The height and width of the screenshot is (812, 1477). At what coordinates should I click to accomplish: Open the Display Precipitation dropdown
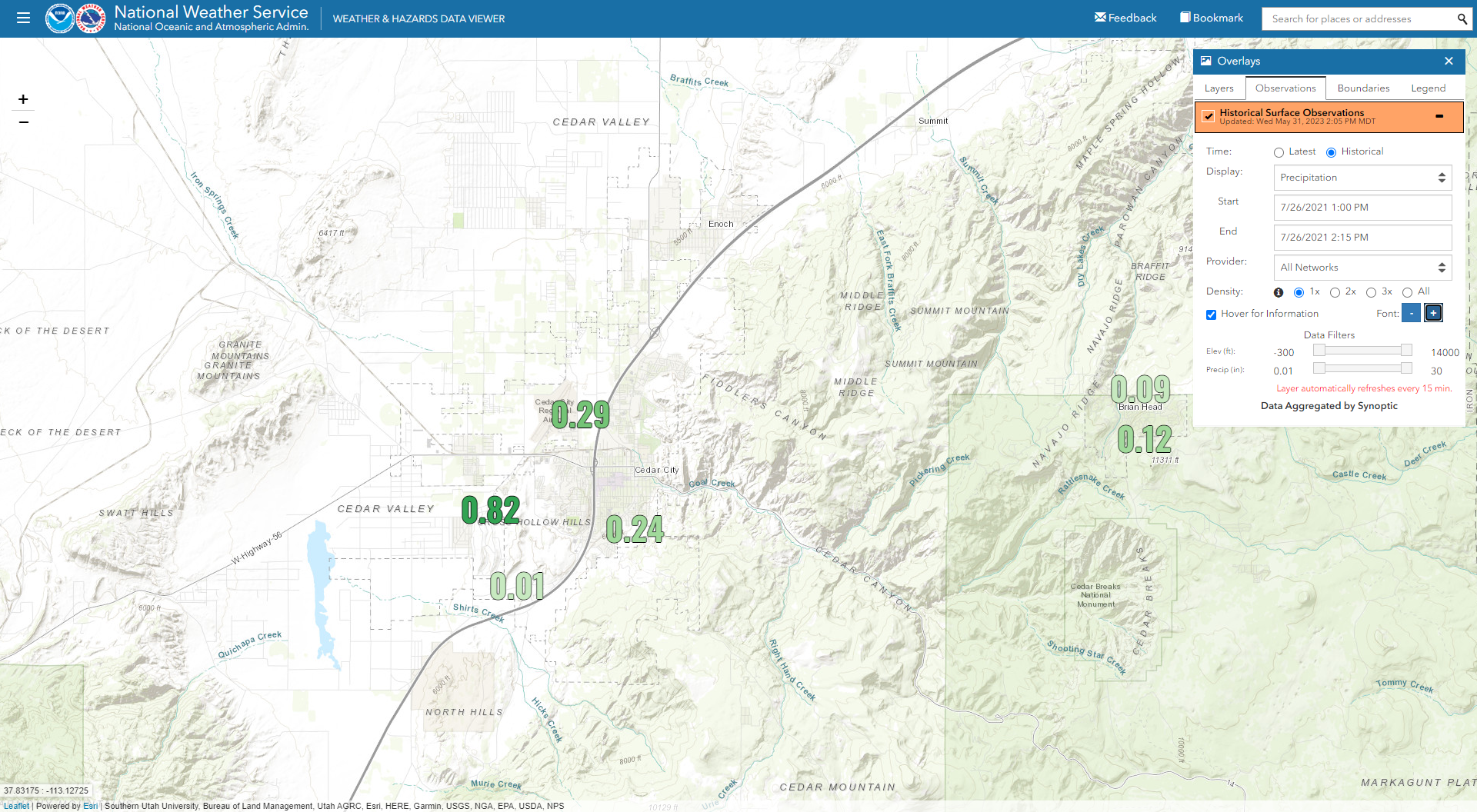(1362, 178)
